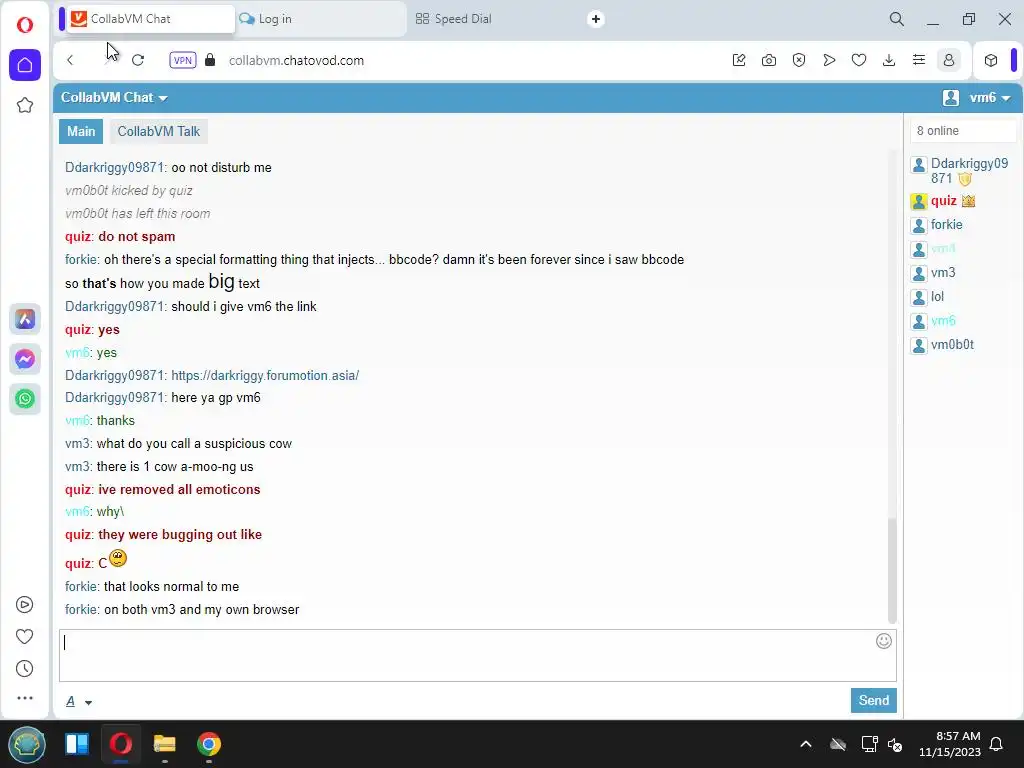The height and width of the screenshot is (768, 1024).
Task: Open History clock in sidebar
Action: [24, 668]
